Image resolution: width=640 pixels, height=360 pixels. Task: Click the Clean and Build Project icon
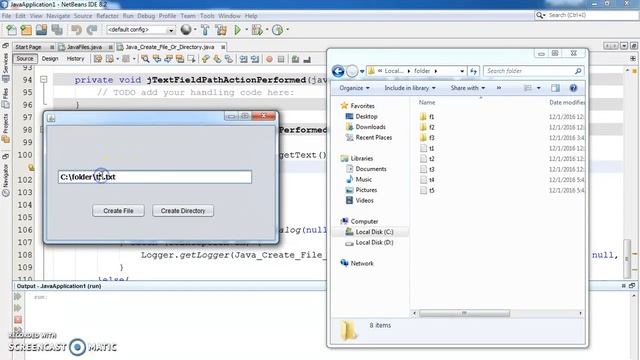click(x=221, y=30)
